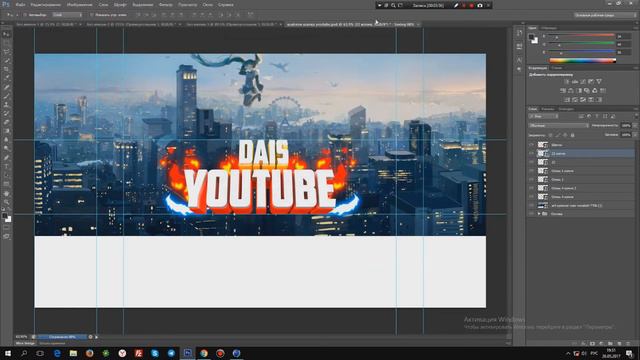Open the Auto-Select Слой dropdown
Screen dimensions: 640x360
67,15
